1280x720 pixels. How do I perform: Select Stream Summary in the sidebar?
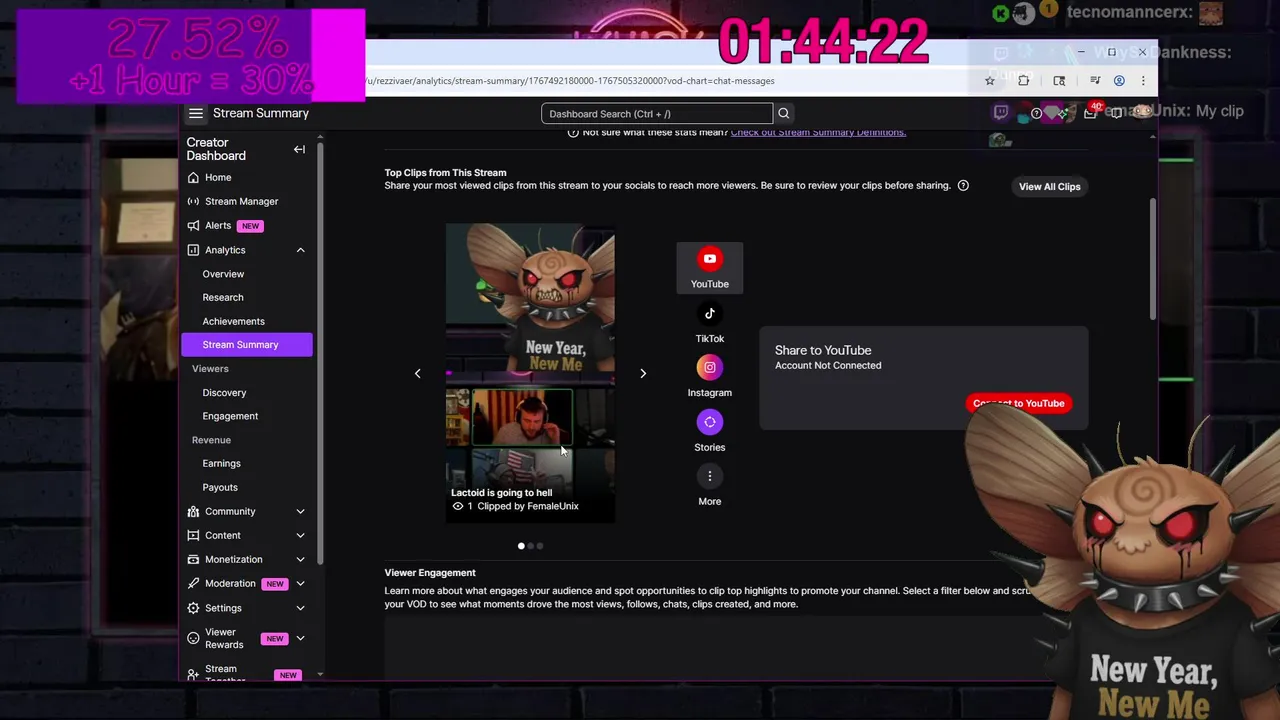(x=247, y=345)
